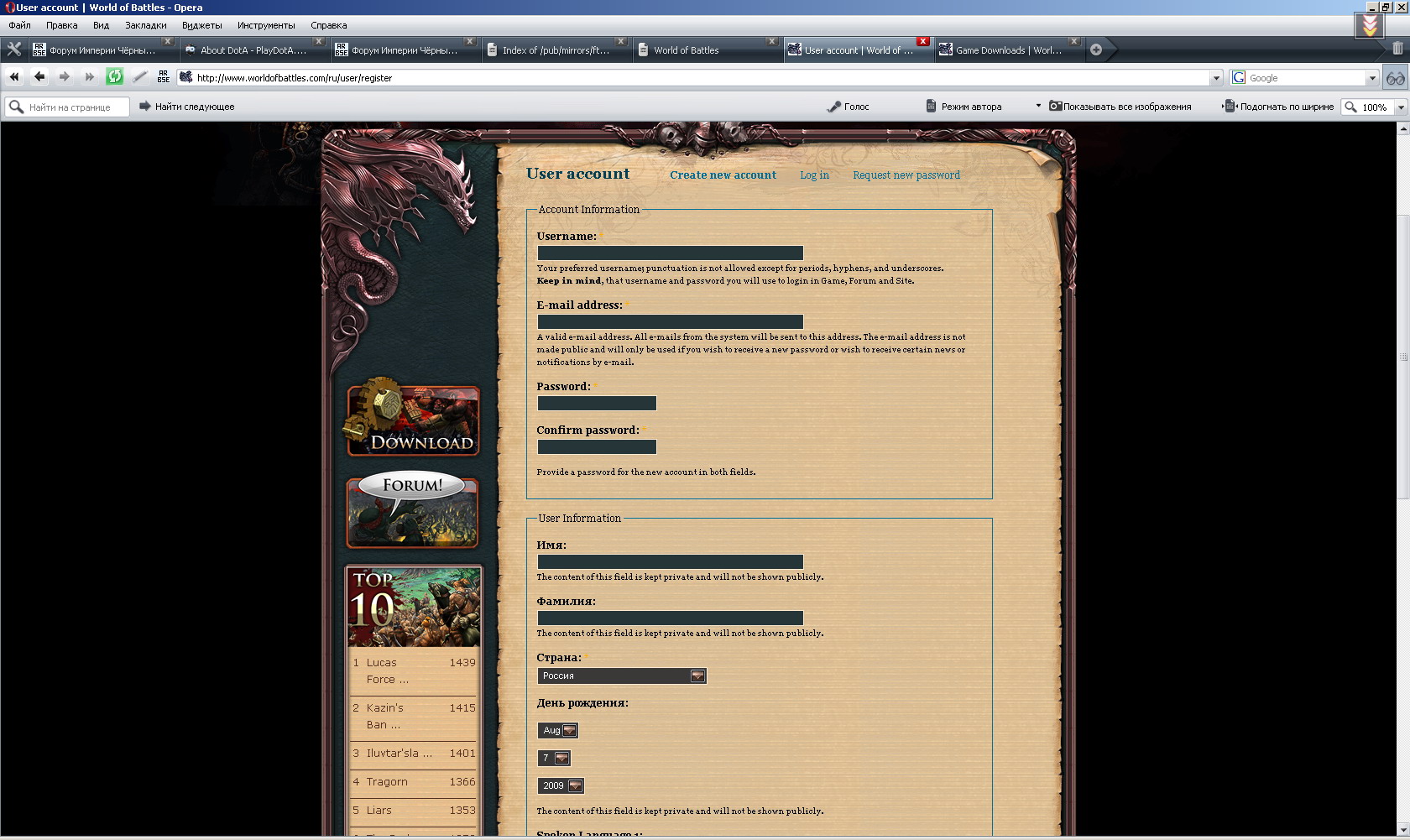Click the E-mail address input field
This screenshot has width=1410, height=840.
[x=670, y=321]
